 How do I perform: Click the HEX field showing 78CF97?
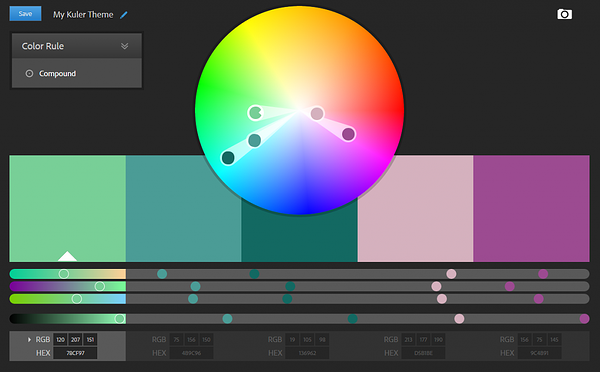(x=75, y=353)
